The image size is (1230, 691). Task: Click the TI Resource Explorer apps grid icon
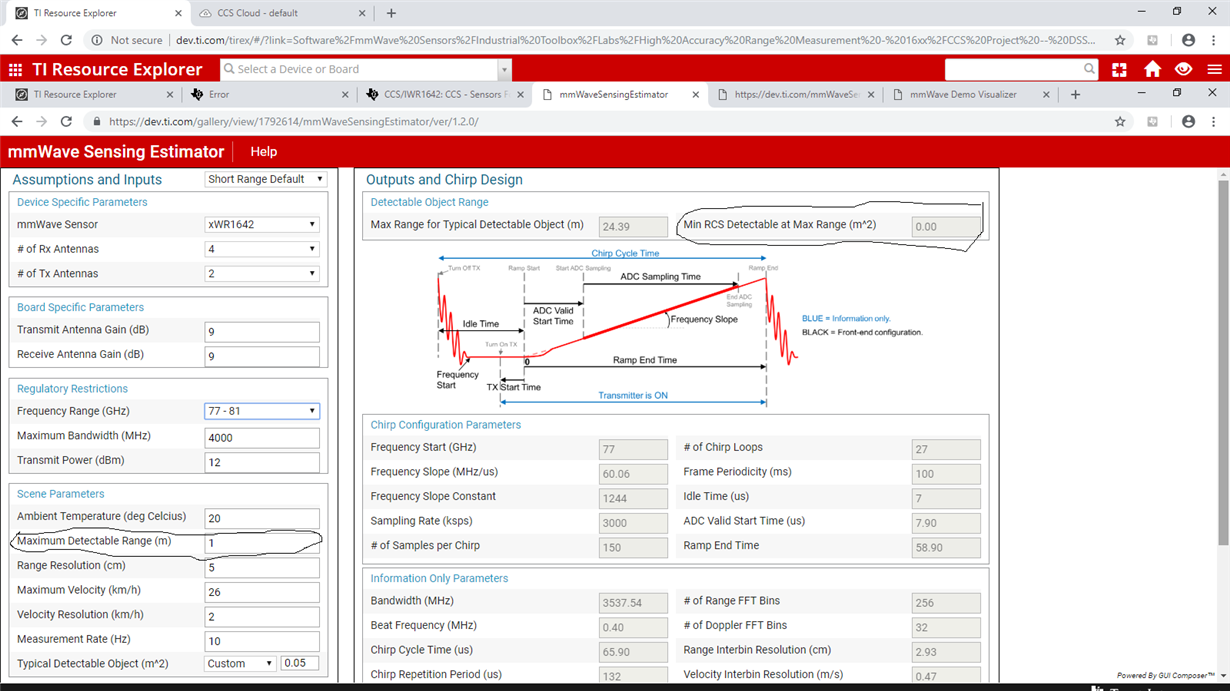click(15, 69)
